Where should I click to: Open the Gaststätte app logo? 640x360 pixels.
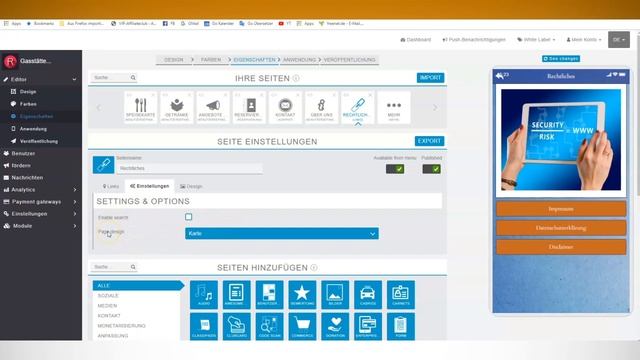(x=10, y=61)
